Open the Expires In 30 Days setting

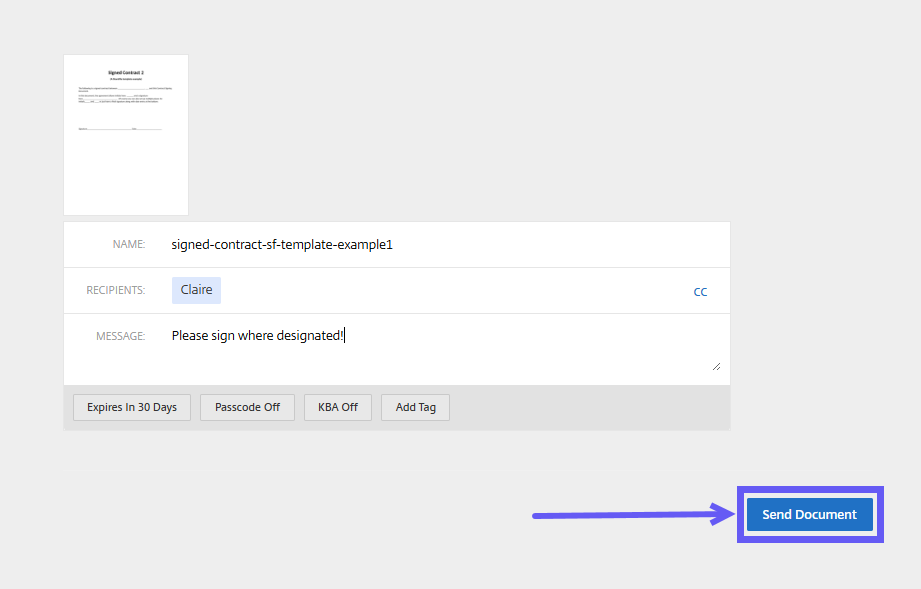tap(132, 408)
